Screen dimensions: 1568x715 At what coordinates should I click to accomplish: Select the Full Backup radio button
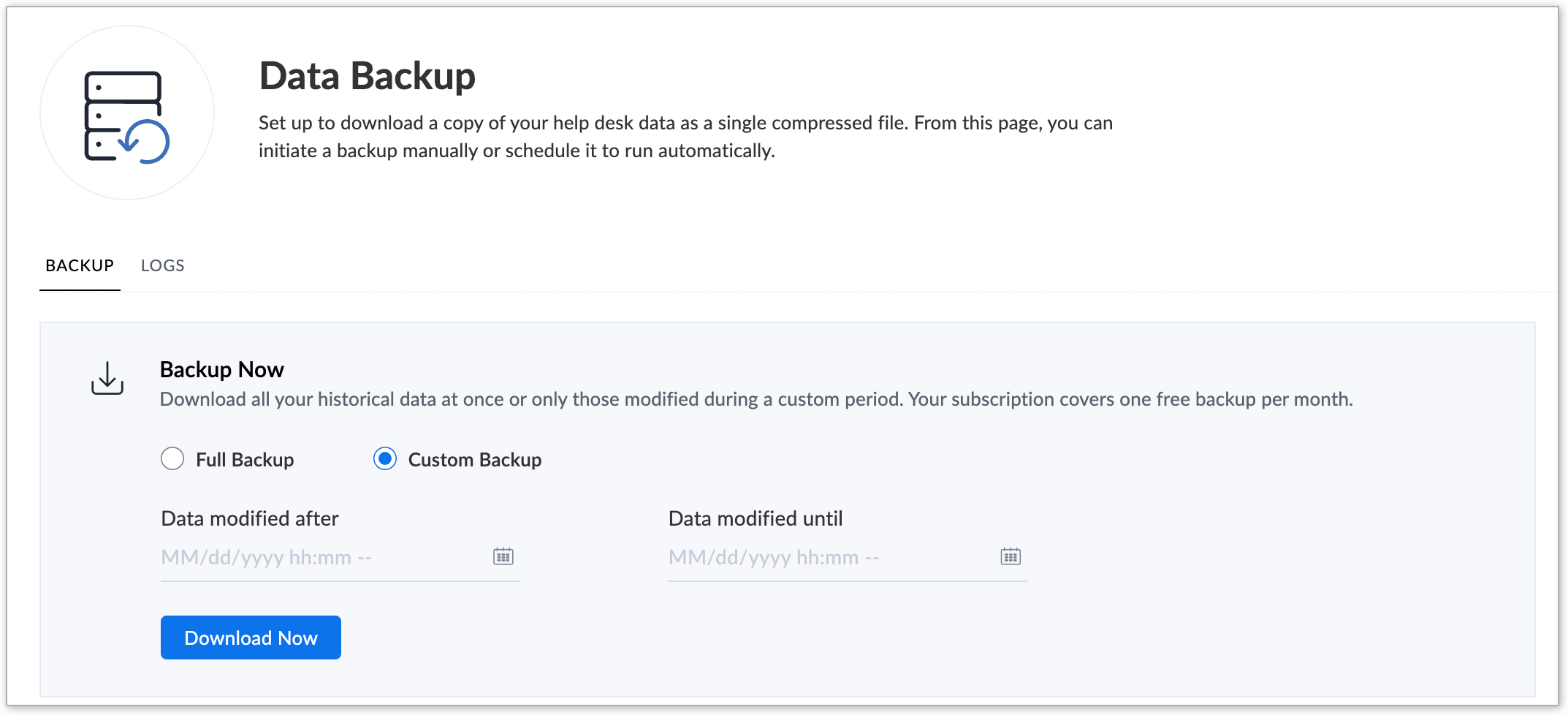tap(172, 459)
